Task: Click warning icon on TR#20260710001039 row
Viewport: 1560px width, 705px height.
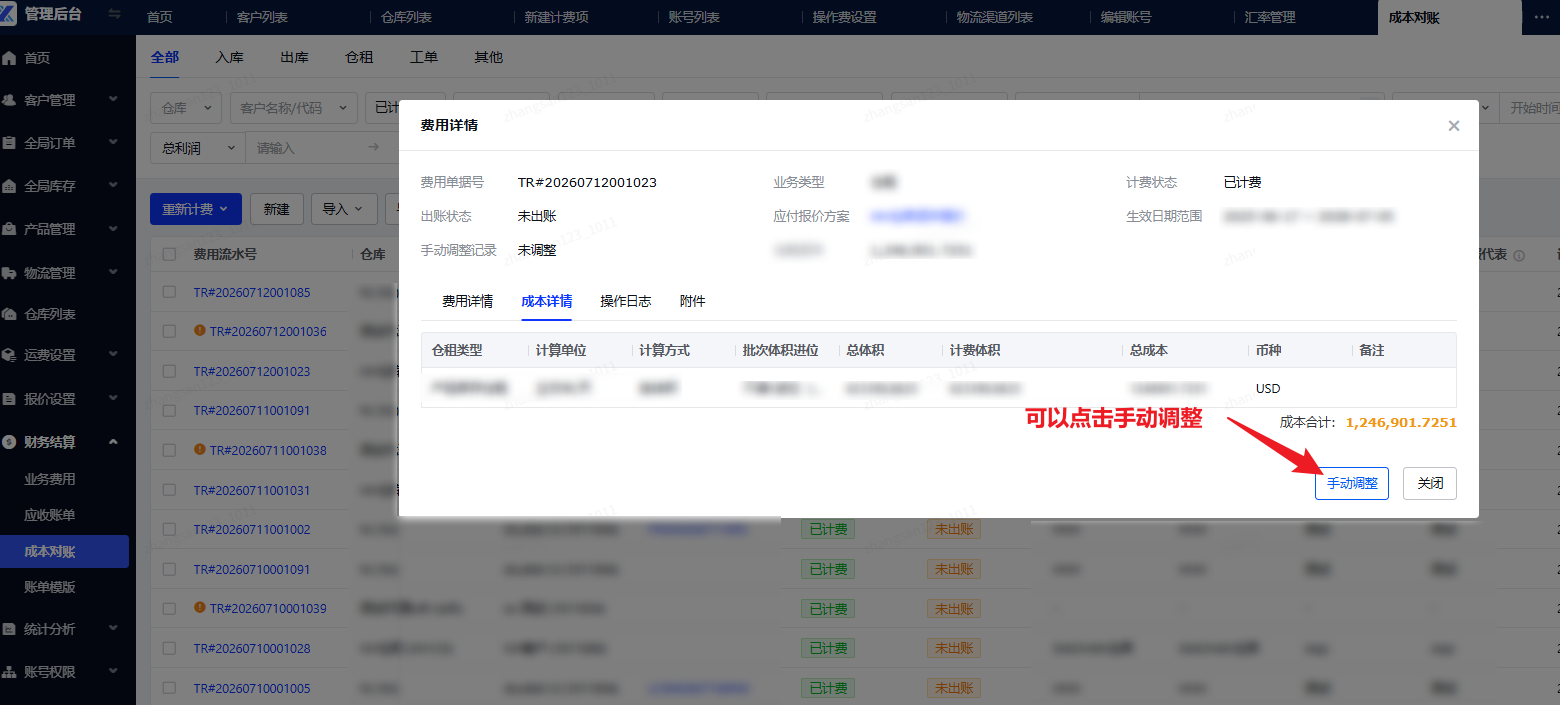Action: point(200,608)
